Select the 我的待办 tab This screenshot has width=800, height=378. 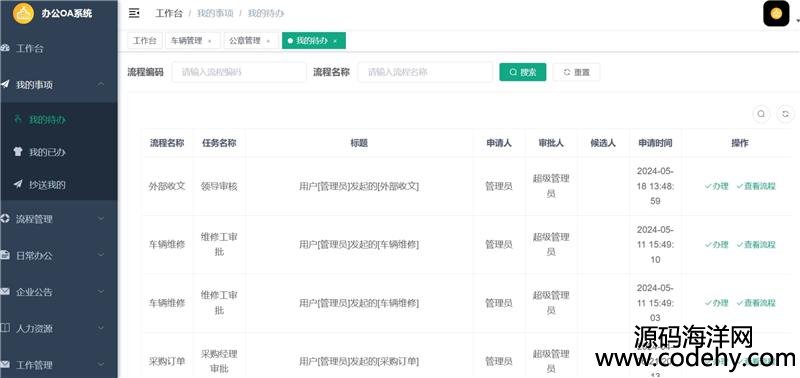tap(314, 41)
